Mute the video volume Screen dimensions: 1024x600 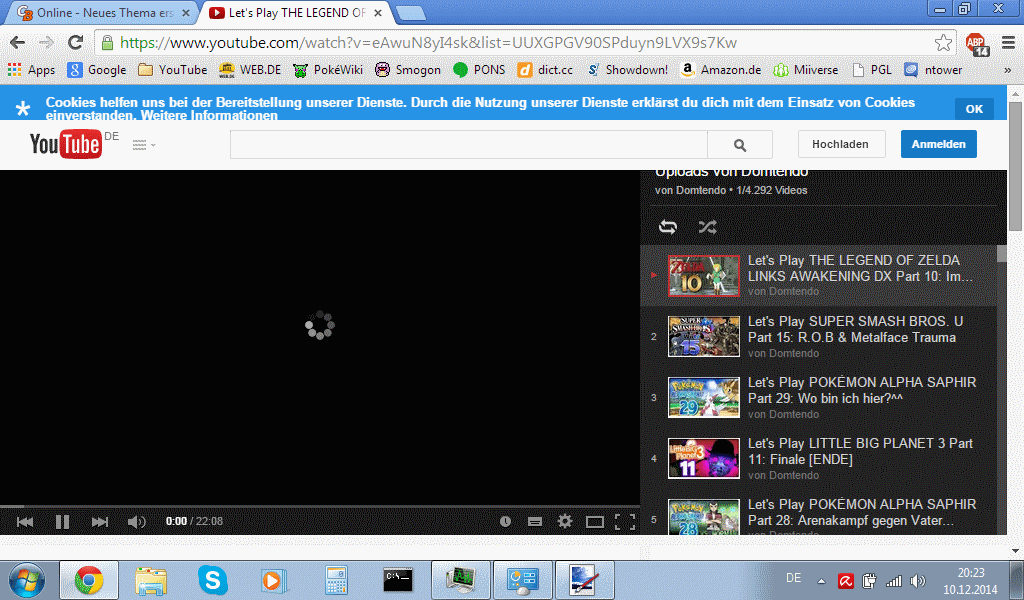(x=136, y=521)
